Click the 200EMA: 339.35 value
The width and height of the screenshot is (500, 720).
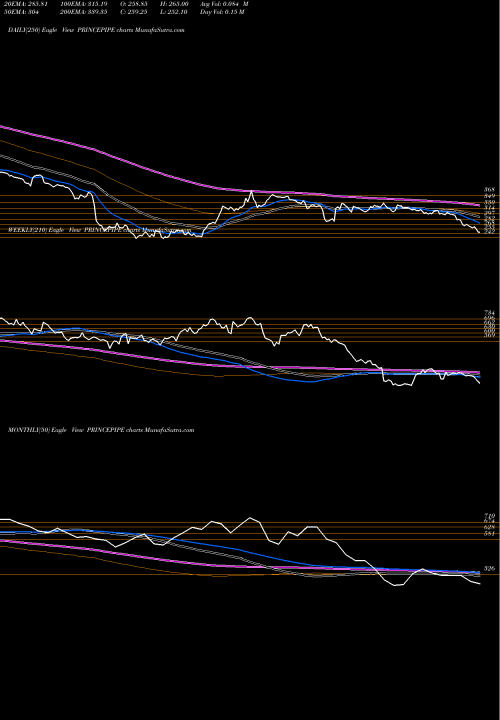click(86, 12)
